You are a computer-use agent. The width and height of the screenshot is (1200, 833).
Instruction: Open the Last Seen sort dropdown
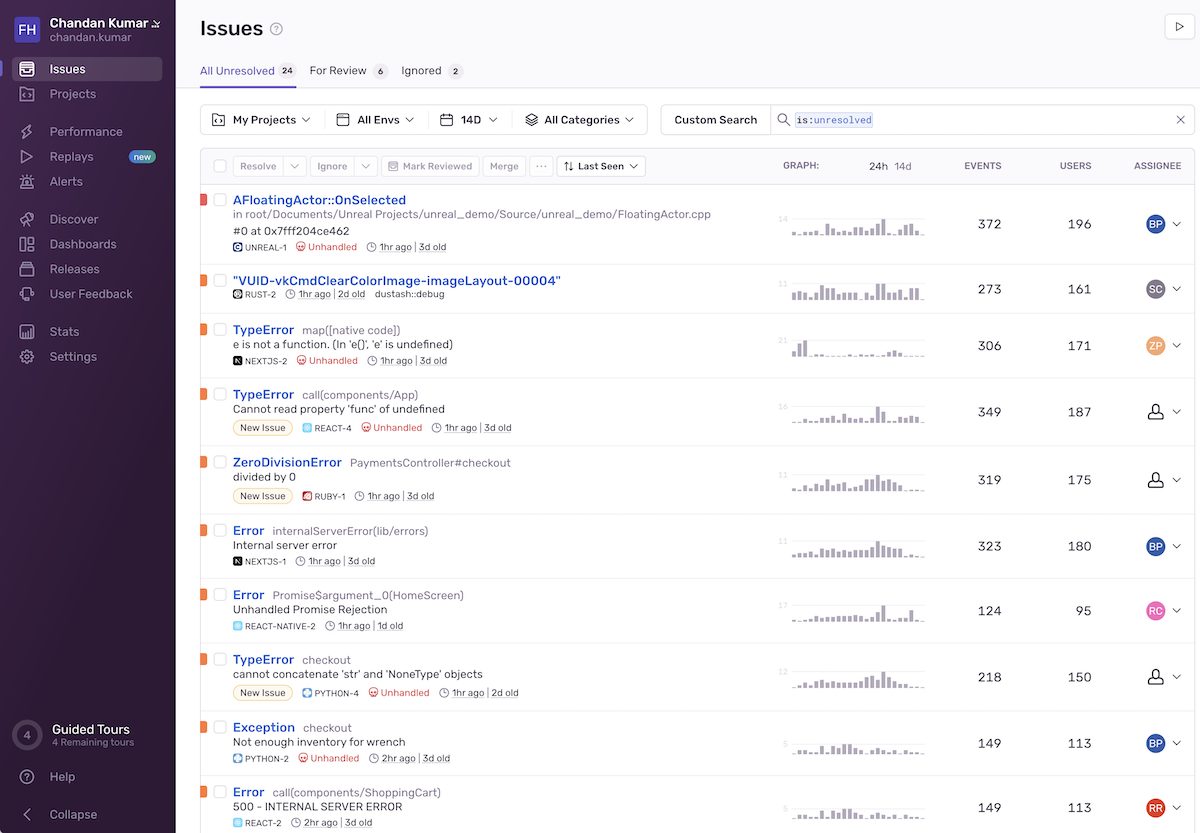click(601, 166)
